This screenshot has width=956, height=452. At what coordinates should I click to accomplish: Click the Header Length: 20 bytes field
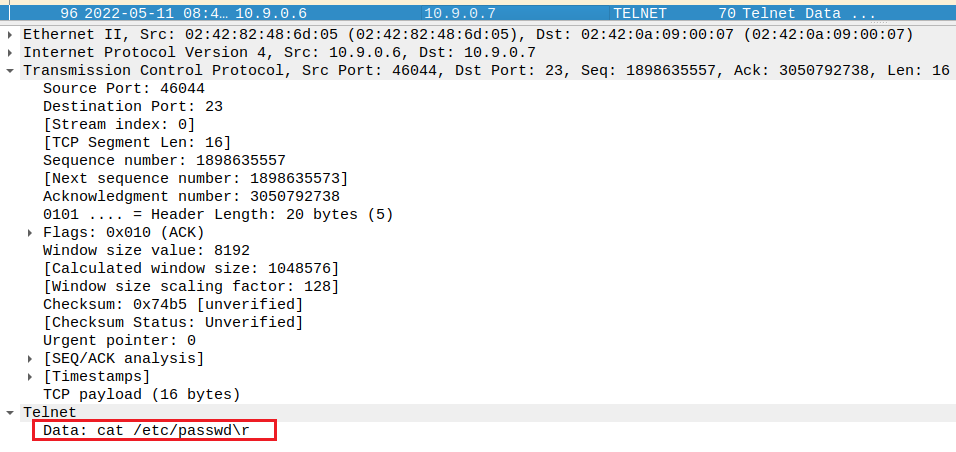(x=217, y=214)
